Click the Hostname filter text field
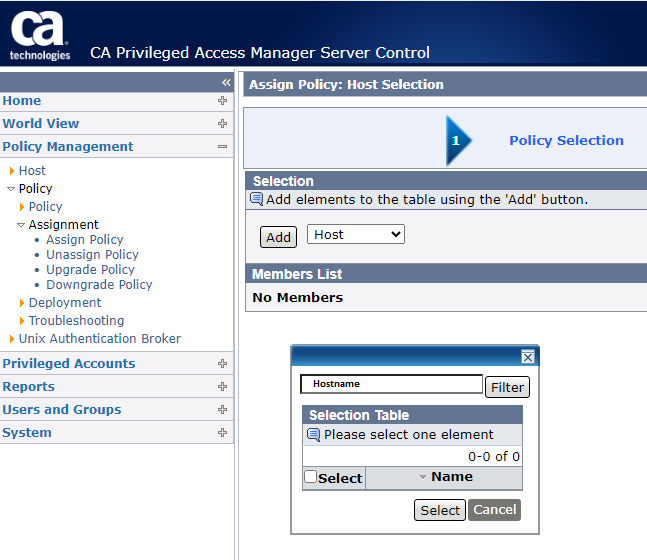The width and height of the screenshot is (647, 560). point(391,384)
